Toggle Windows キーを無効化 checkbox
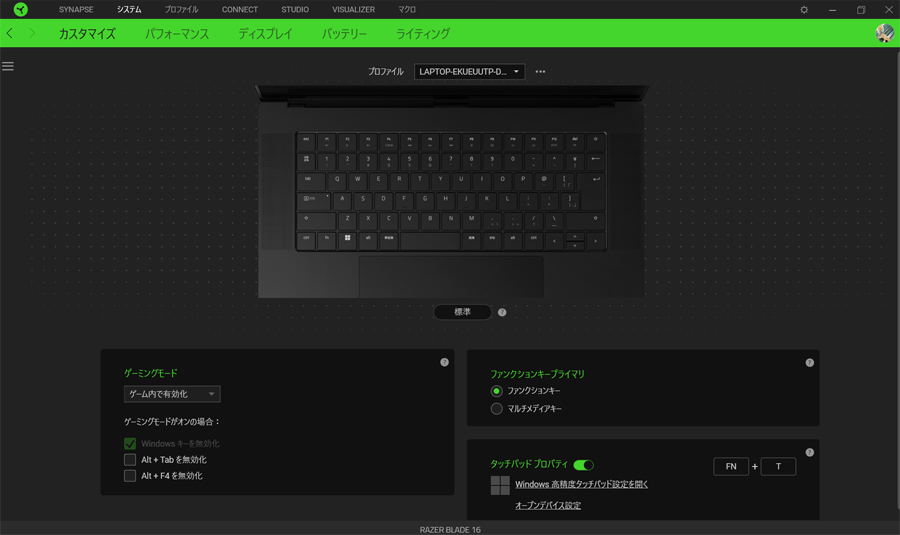The height and width of the screenshot is (535, 900). click(130, 444)
